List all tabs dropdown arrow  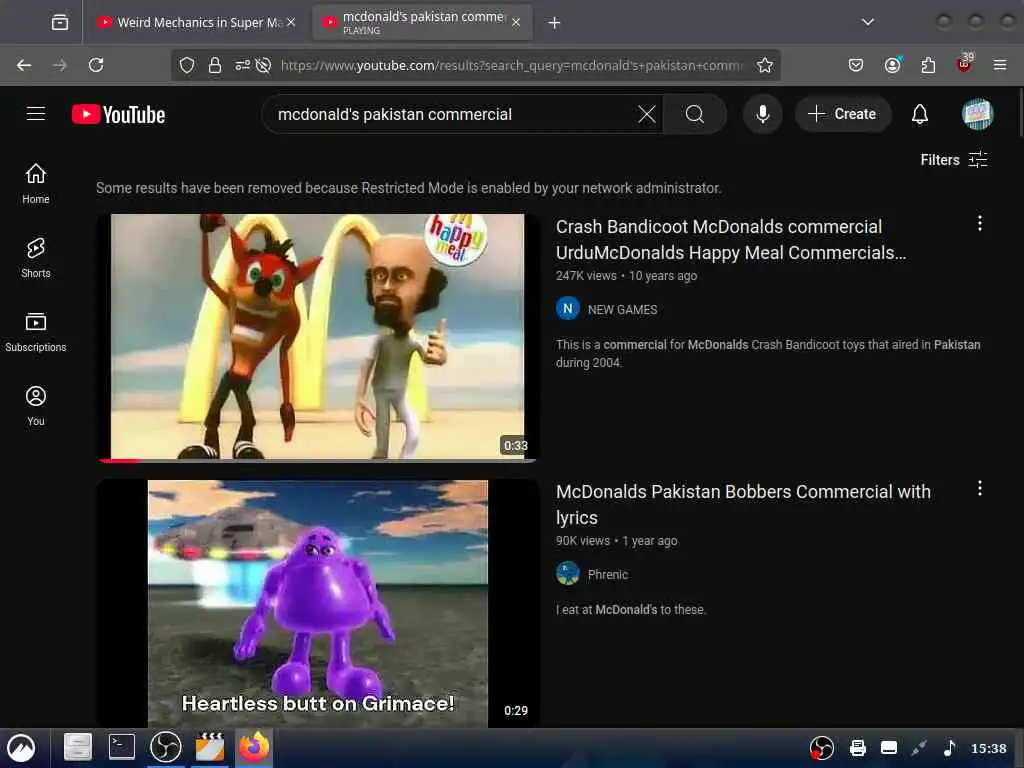(867, 23)
